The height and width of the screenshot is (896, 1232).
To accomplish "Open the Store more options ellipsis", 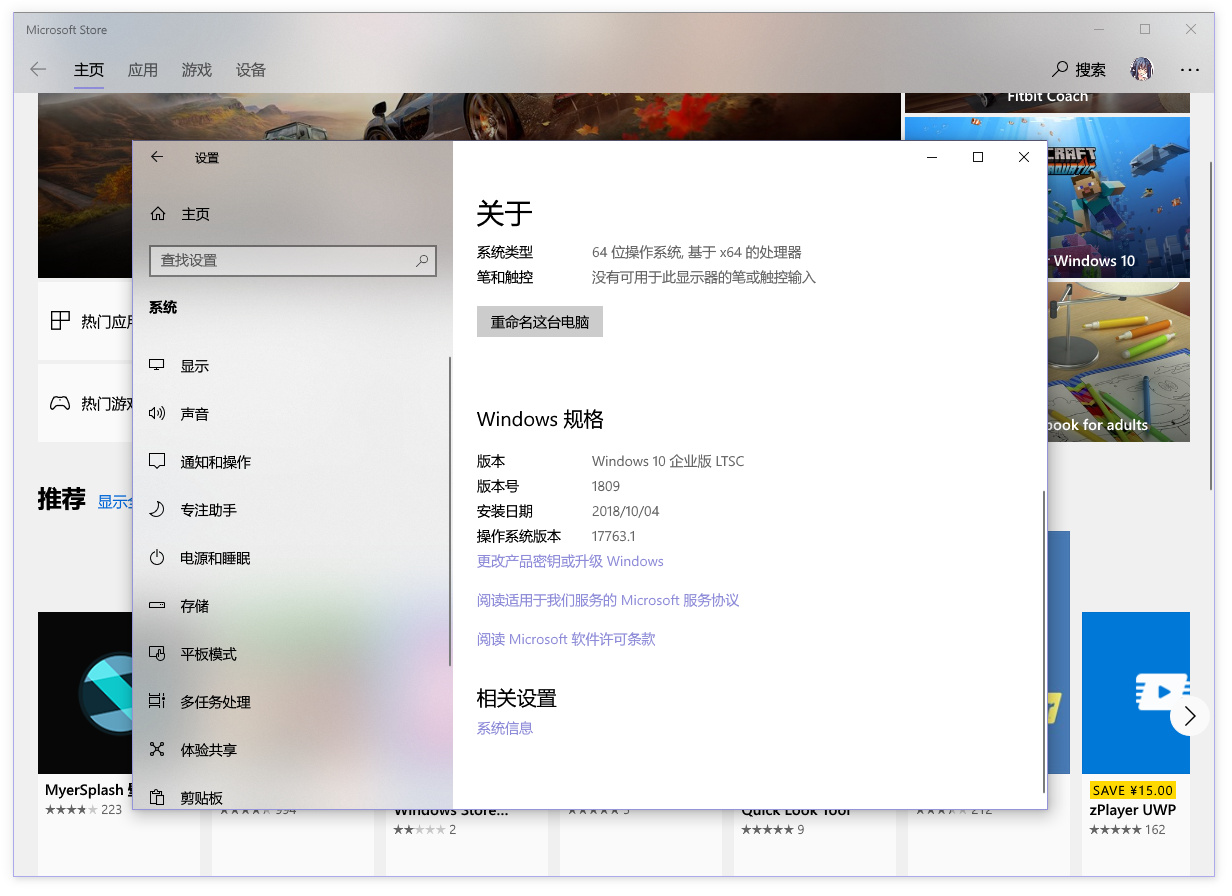I will coord(1189,70).
